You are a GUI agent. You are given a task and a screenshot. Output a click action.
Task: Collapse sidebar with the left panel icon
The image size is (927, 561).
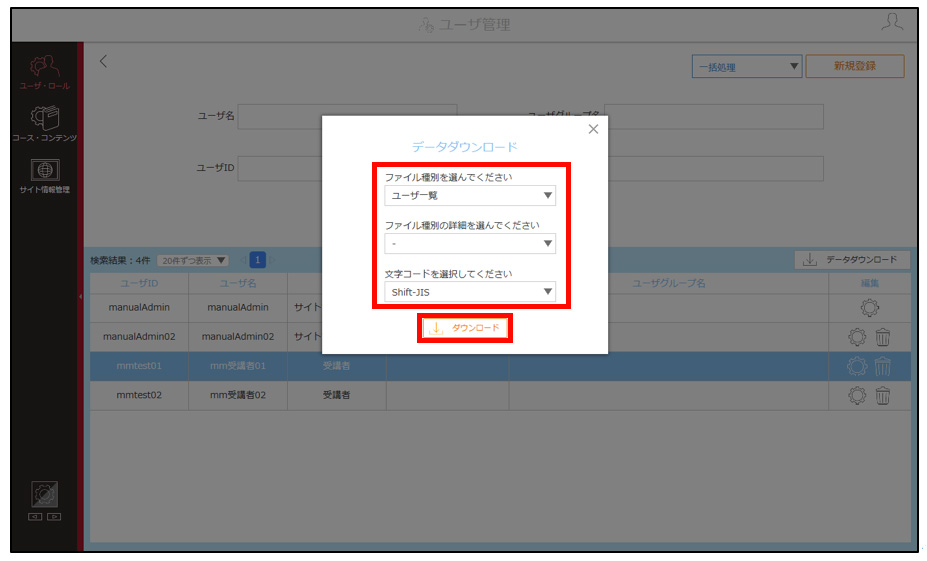click(35, 517)
